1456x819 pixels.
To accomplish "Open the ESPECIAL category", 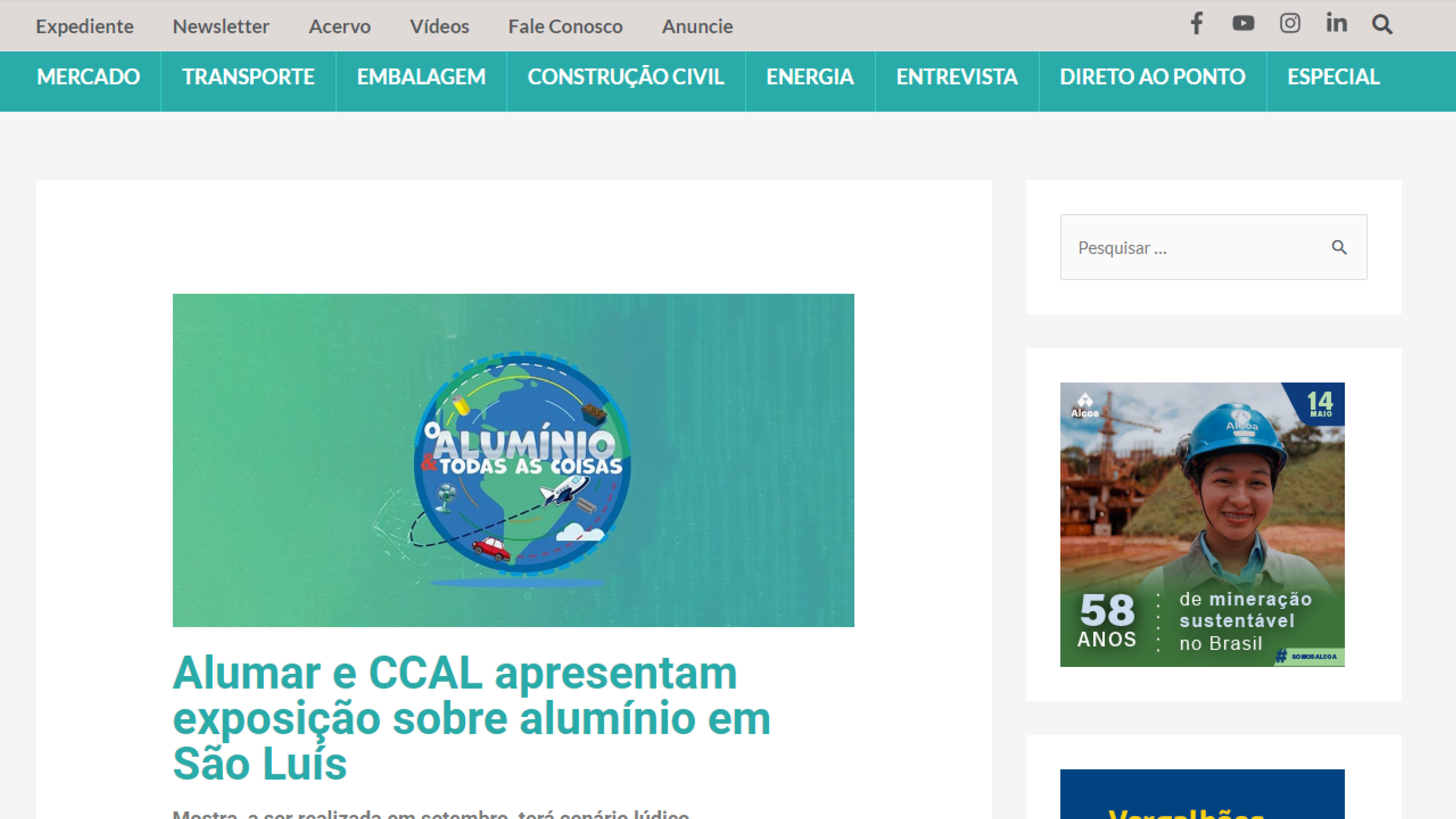I will pos(1333,77).
